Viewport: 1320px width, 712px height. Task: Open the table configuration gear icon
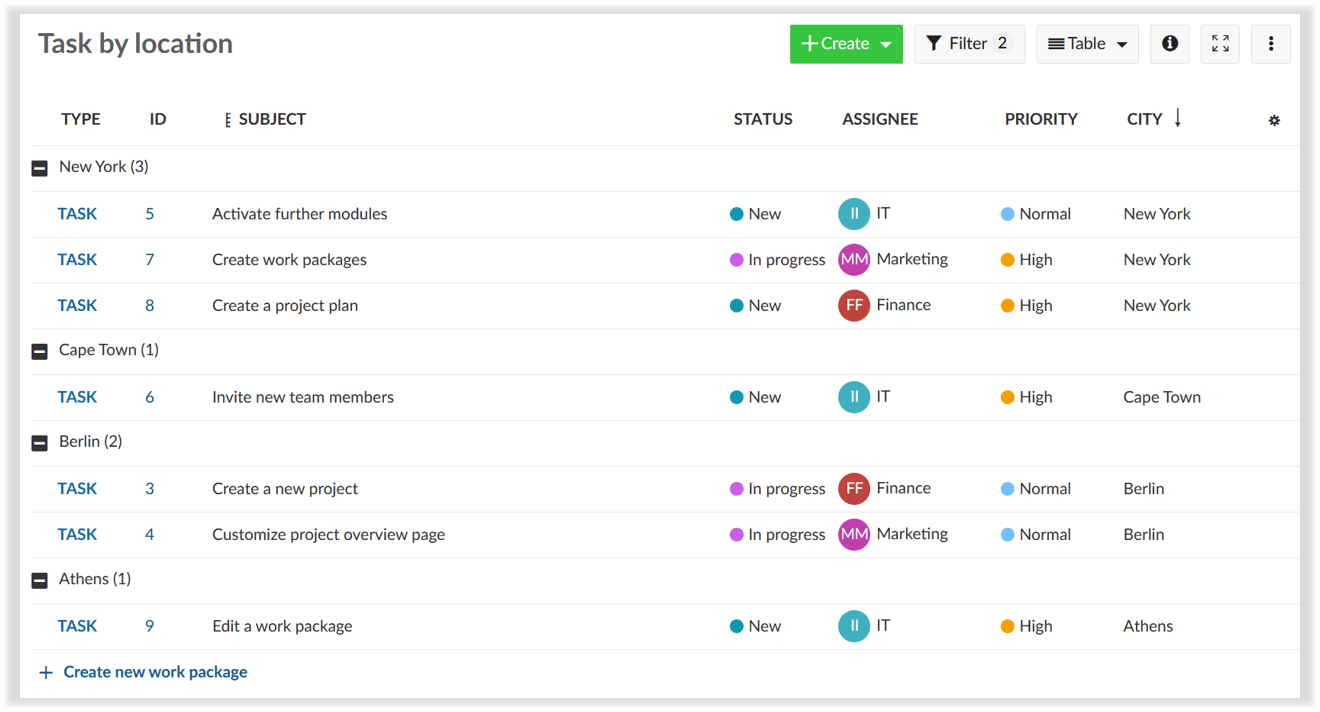[x=1274, y=119]
